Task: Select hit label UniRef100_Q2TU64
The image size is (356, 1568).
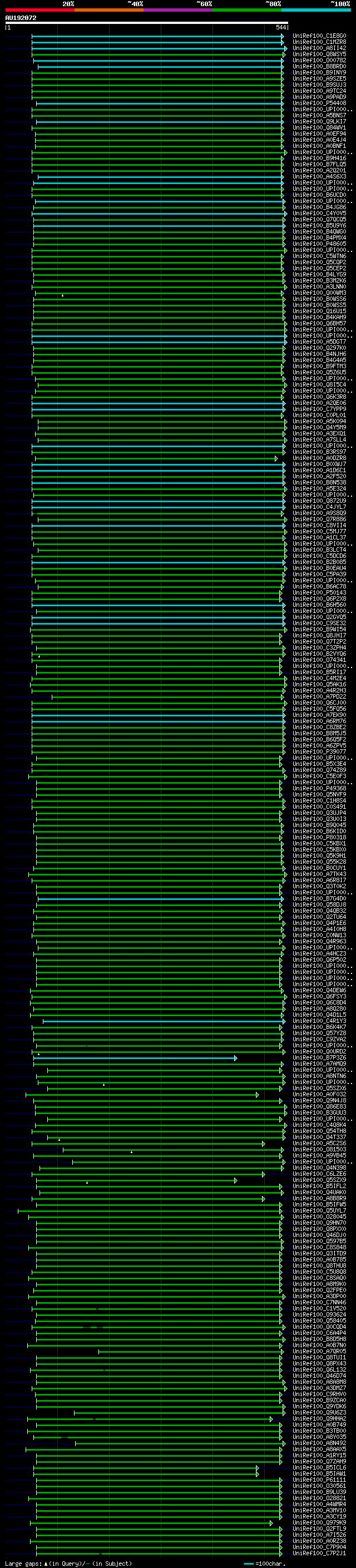Action: tap(319, 917)
